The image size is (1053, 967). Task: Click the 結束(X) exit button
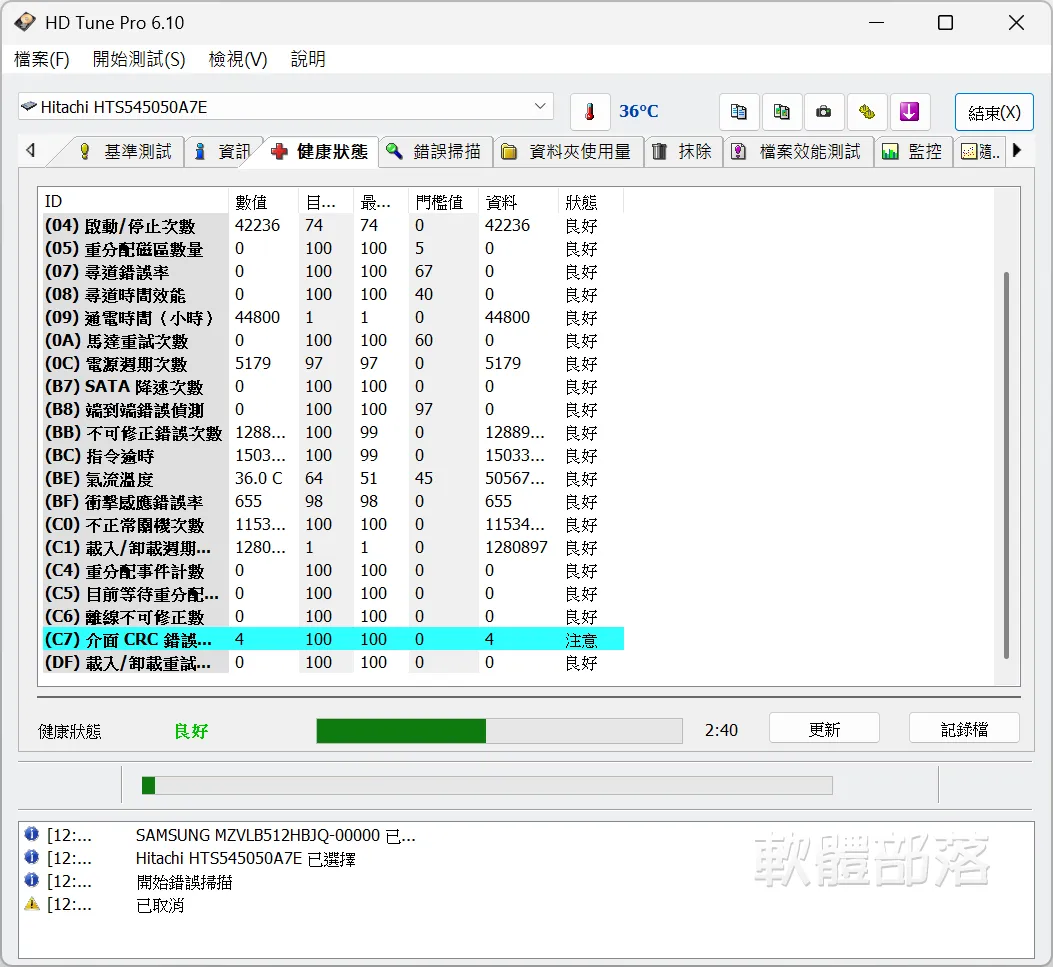(x=994, y=112)
